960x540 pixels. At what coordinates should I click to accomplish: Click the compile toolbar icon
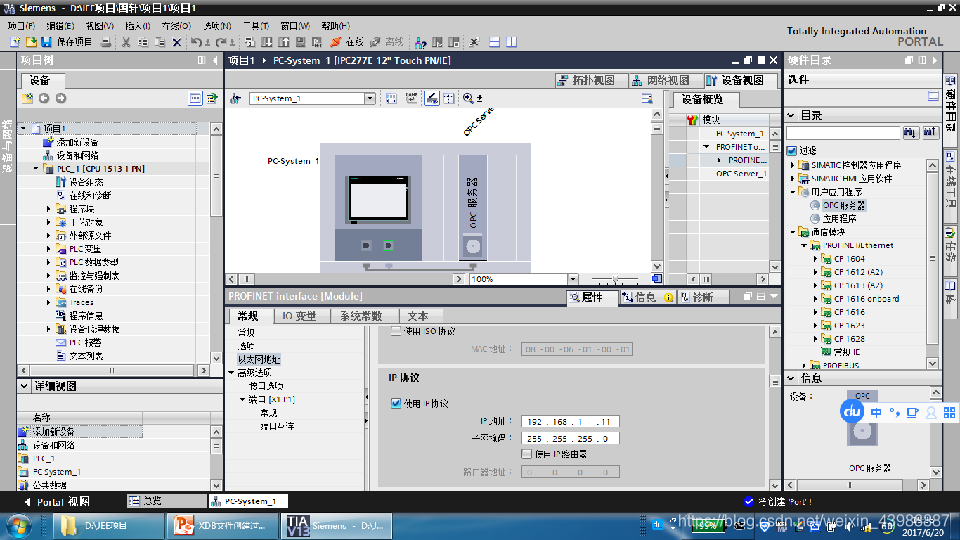click(x=250, y=42)
